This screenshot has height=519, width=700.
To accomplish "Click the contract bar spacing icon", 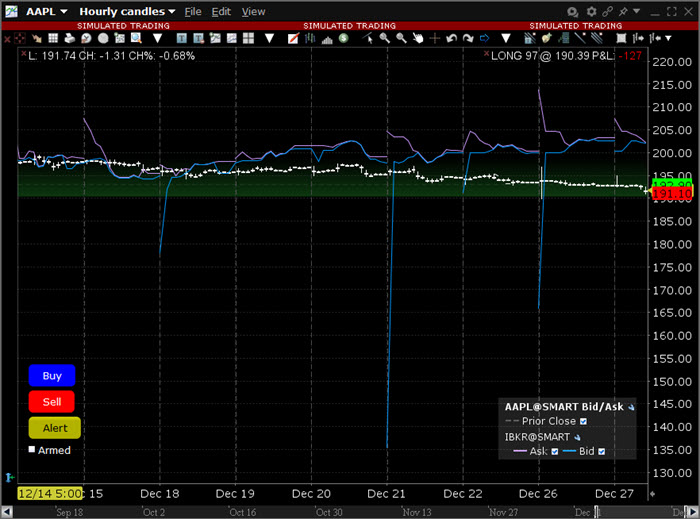I will point(655,38).
